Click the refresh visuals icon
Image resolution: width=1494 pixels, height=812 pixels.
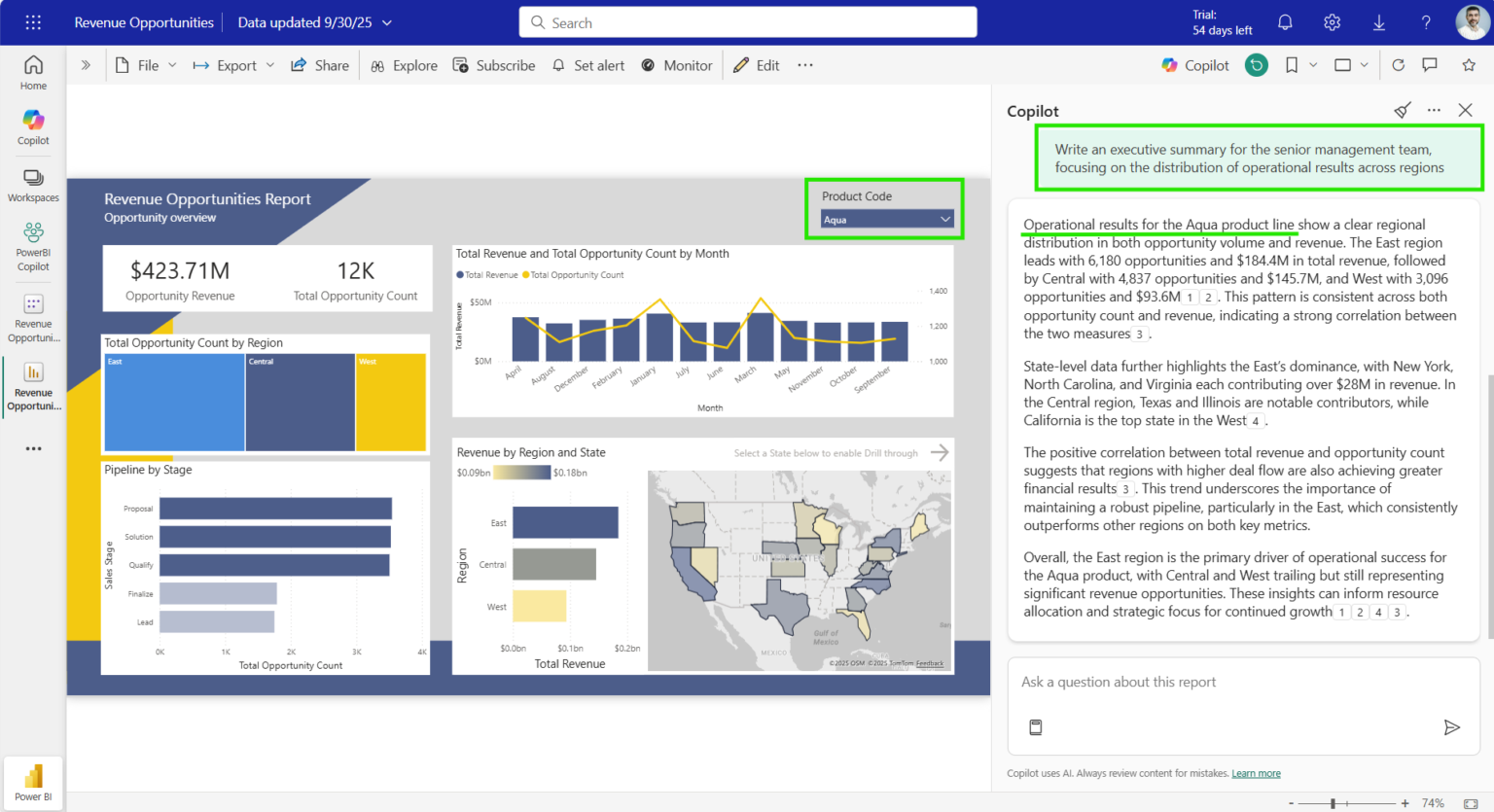pyautogui.click(x=1398, y=65)
